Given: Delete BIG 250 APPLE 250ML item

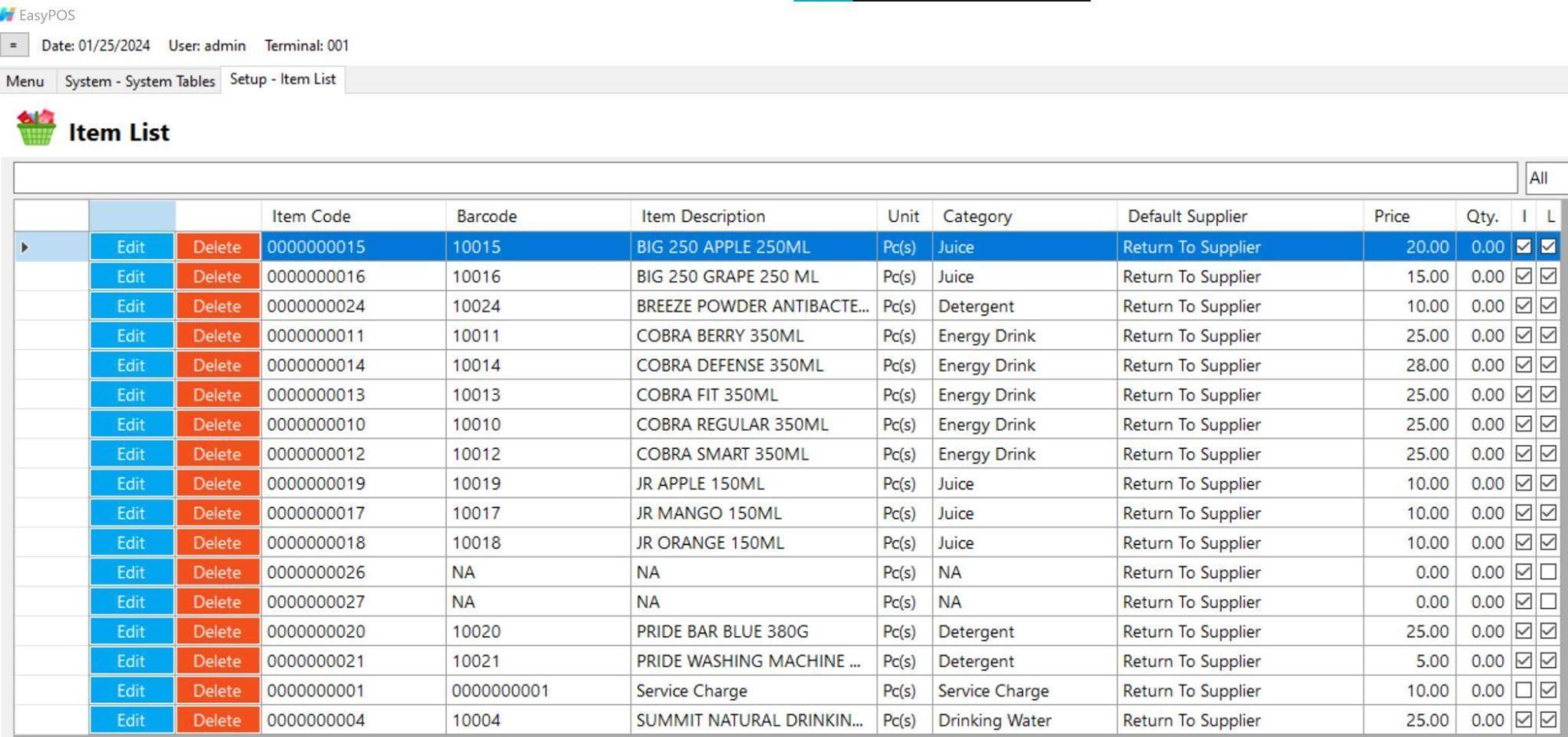Looking at the screenshot, I should click(217, 247).
